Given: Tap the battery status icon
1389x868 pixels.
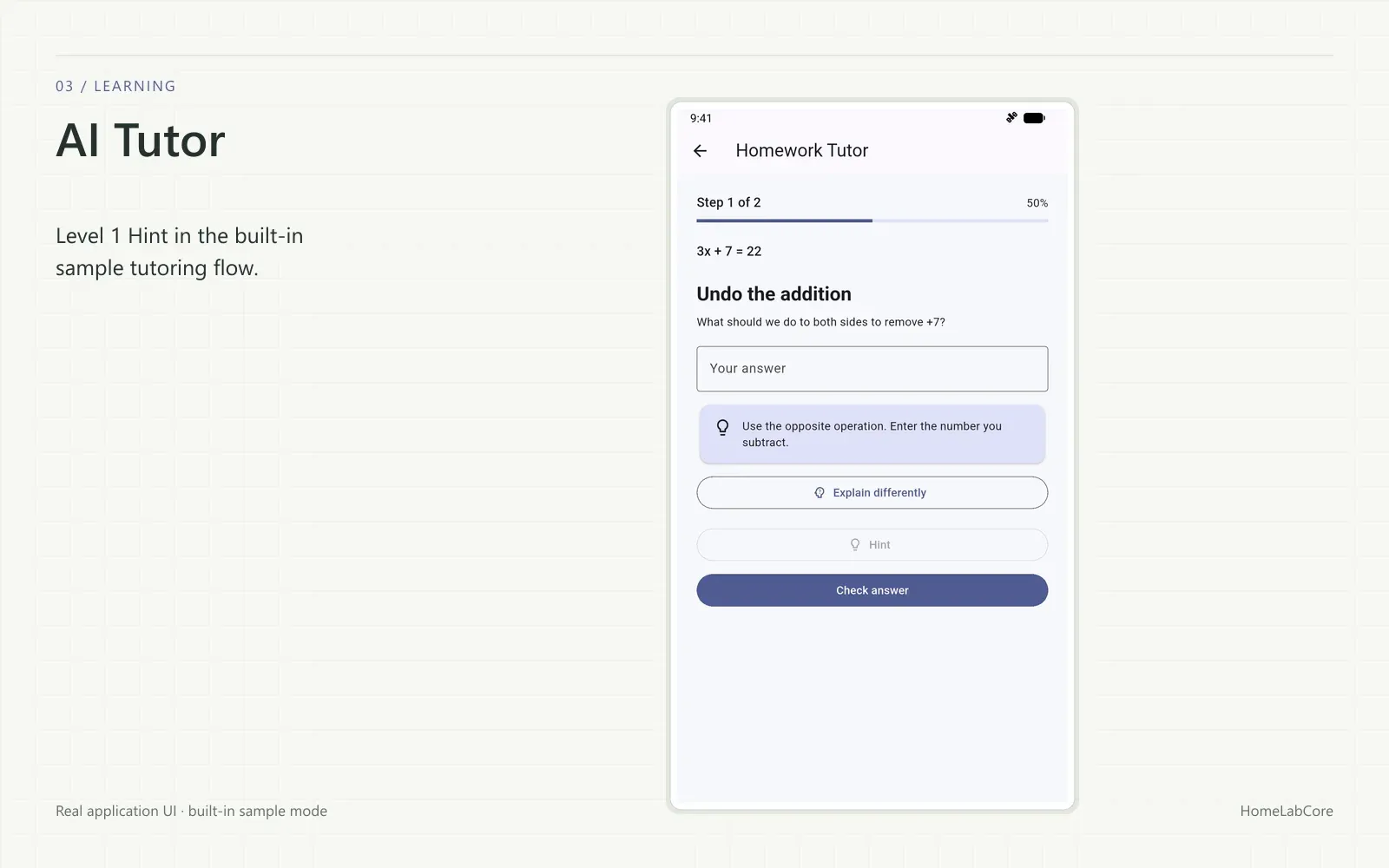Looking at the screenshot, I should point(1034,118).
